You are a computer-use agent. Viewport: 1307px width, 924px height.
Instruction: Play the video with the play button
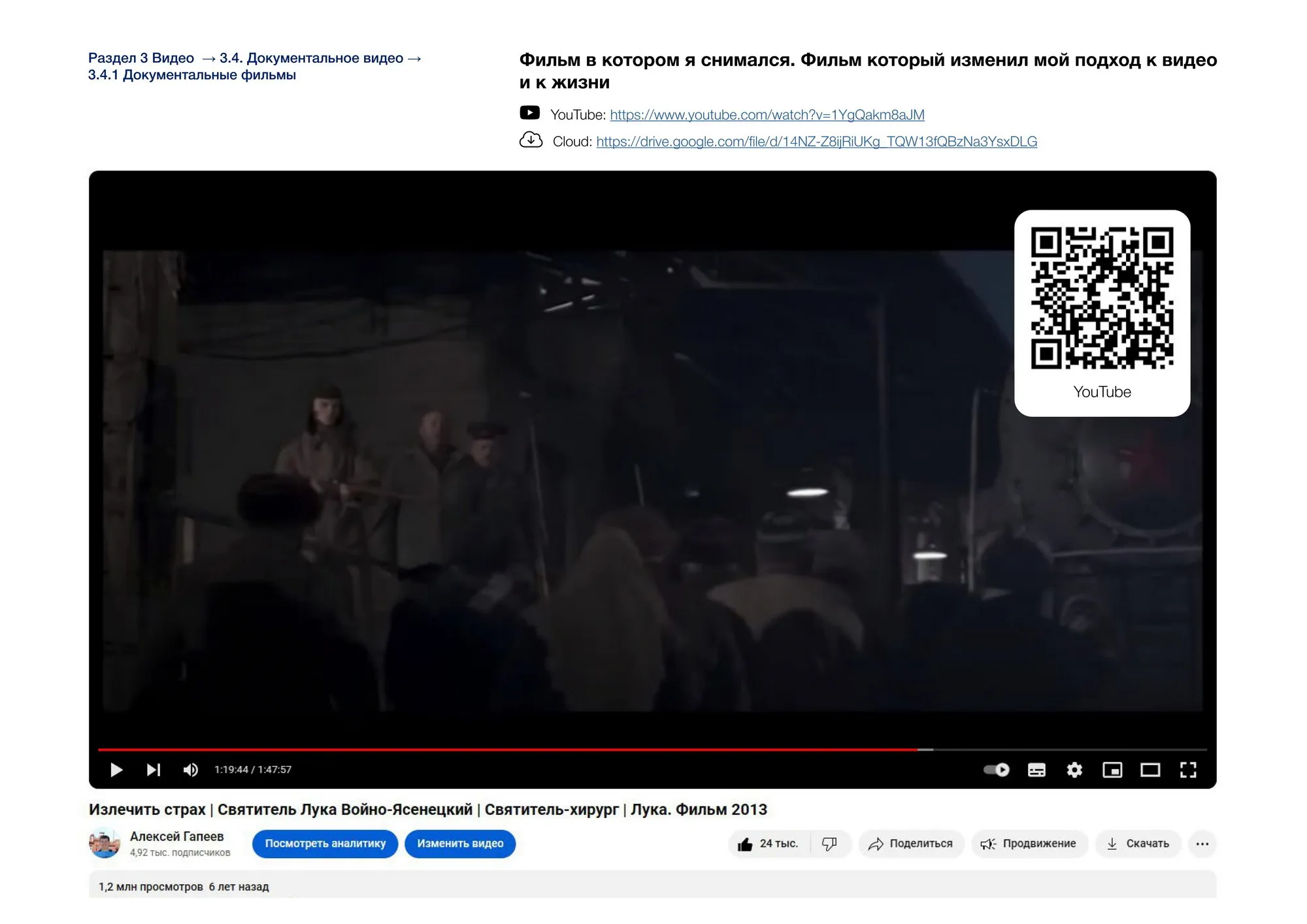click(116, 770)
